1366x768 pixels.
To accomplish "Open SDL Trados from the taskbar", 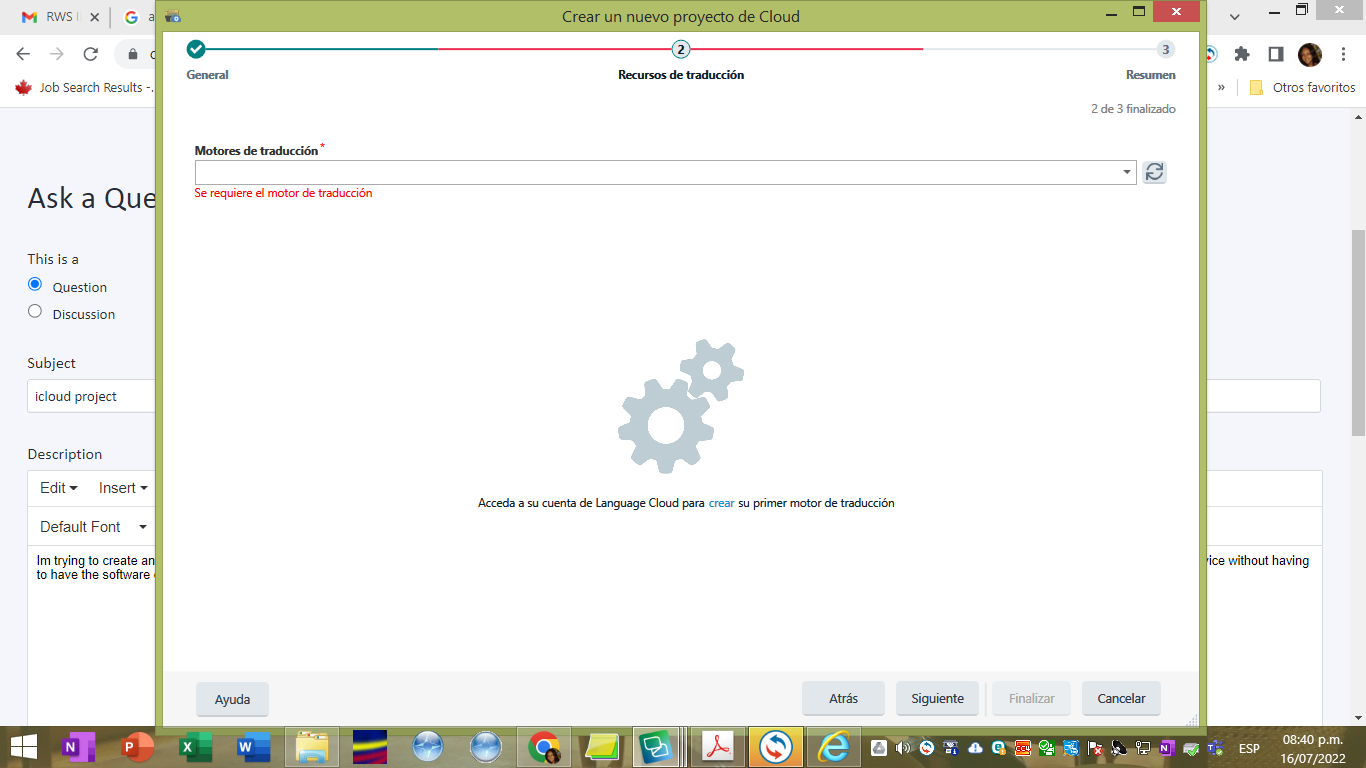I will (775, 746).
